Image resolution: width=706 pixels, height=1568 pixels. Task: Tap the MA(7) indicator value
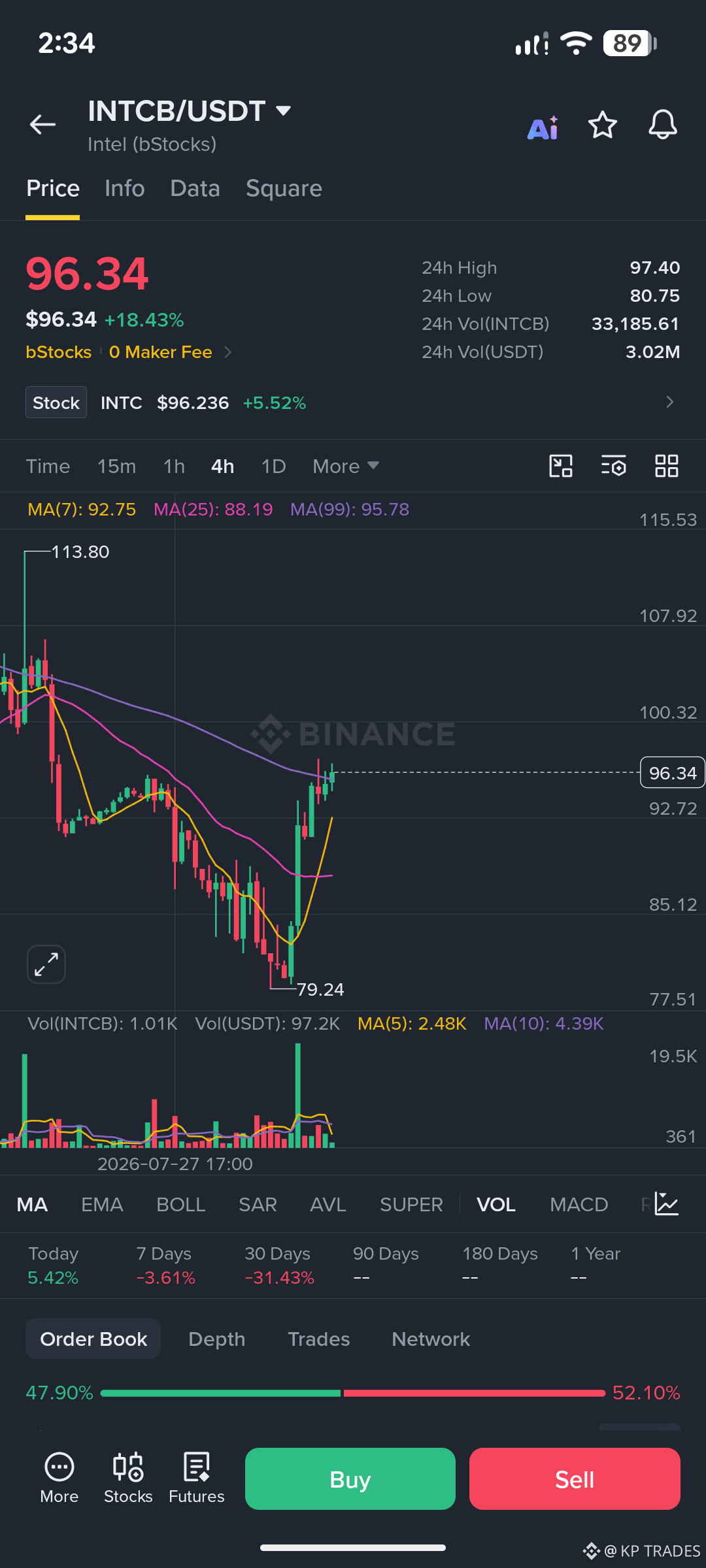point(82,510)
